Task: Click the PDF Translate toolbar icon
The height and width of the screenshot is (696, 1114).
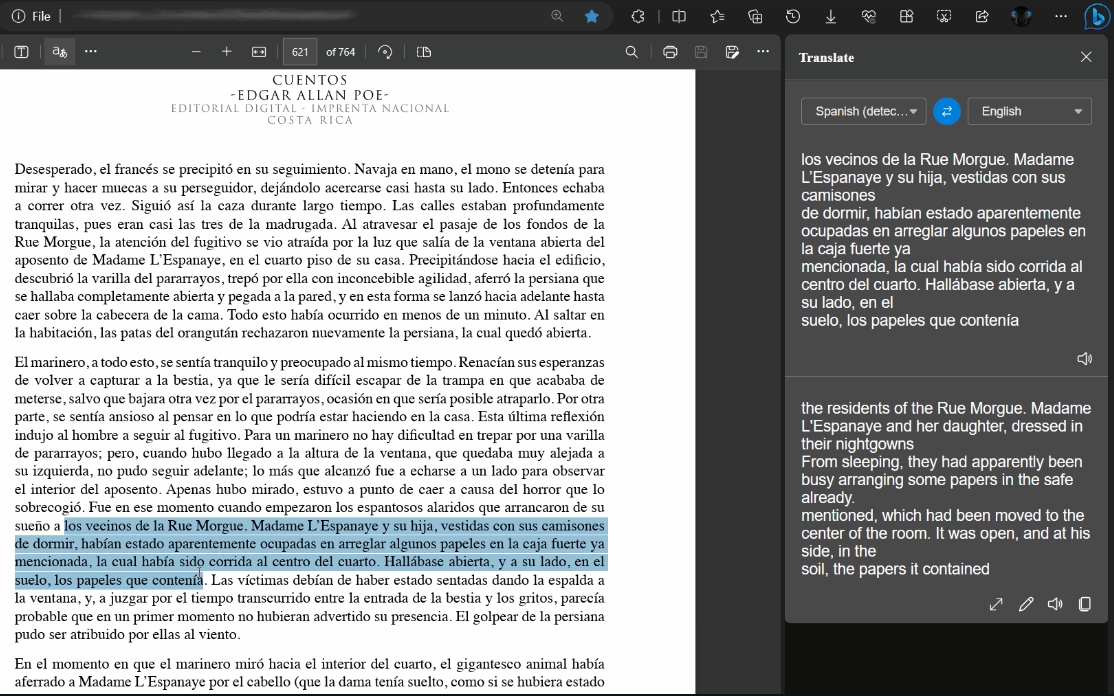Action: 60,52
